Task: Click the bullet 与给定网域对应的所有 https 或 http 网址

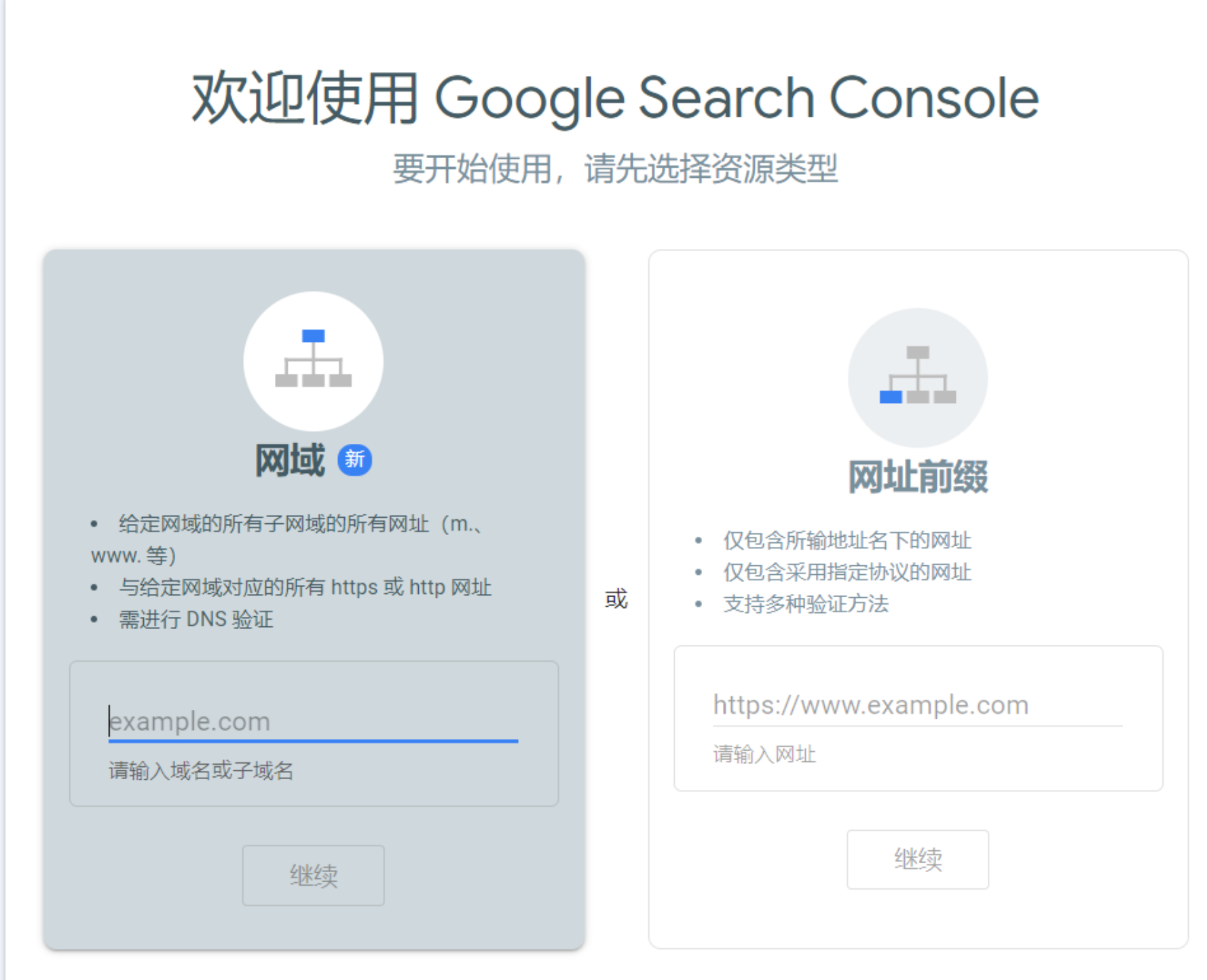Action: (305, 587)
